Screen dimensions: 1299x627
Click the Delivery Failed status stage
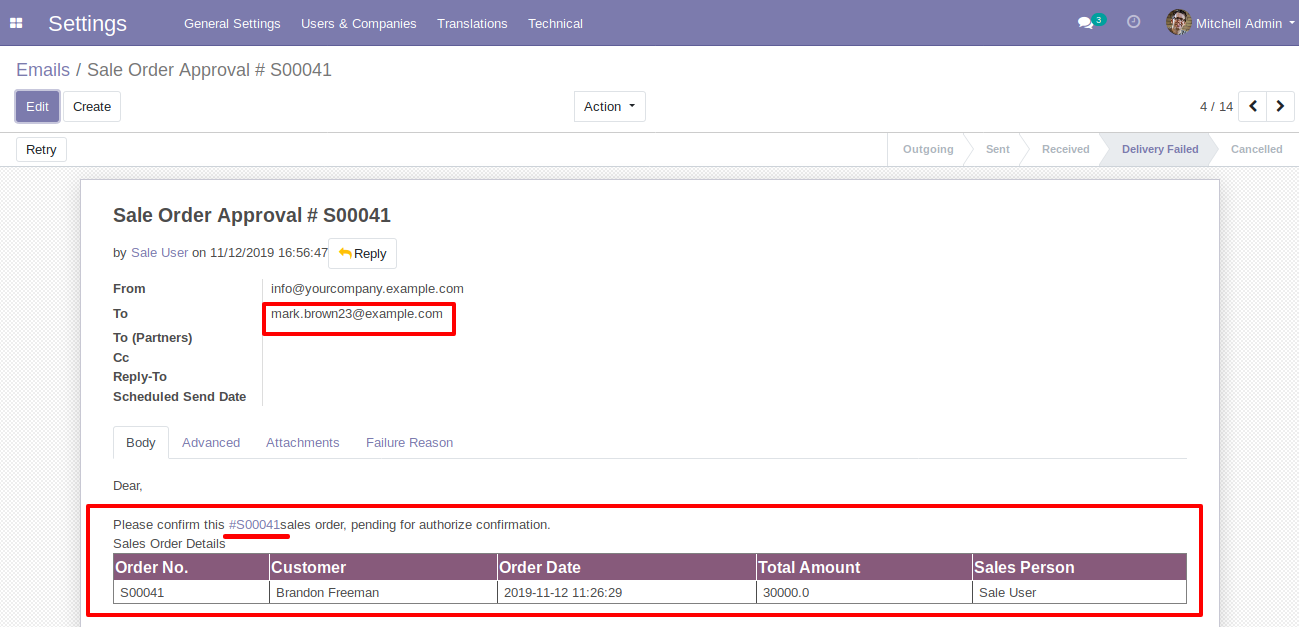pos(1159,150)
